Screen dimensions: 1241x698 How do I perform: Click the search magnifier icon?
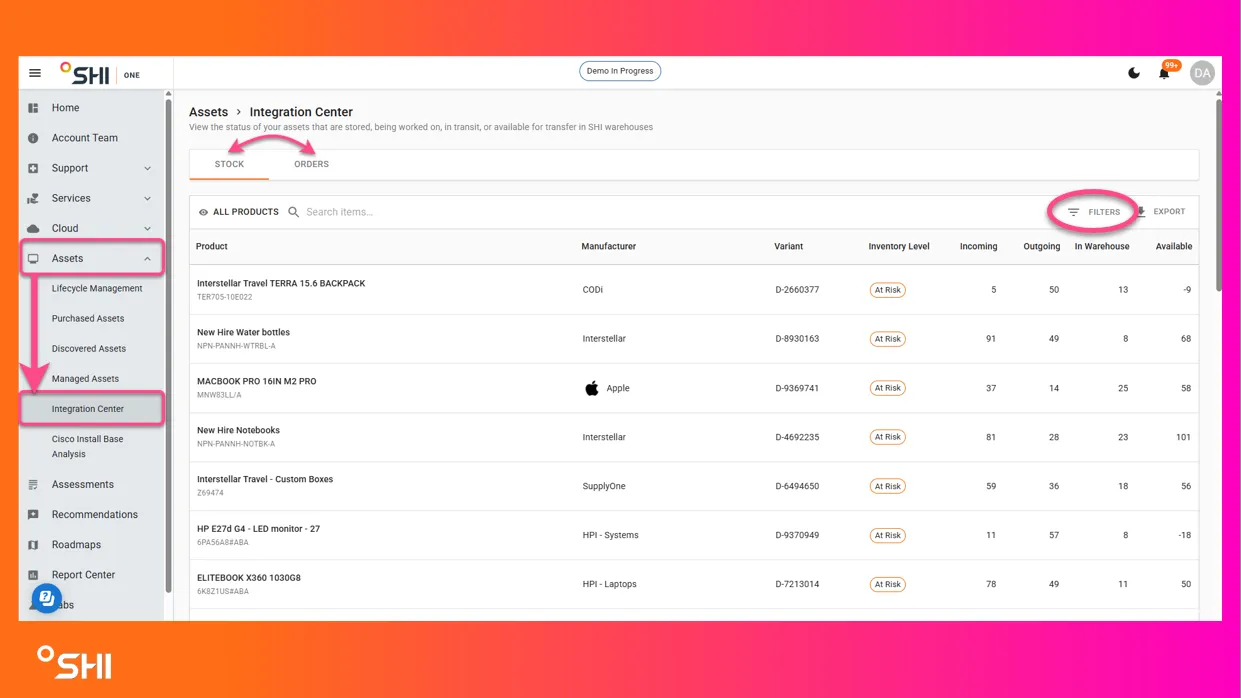point(294,212)
